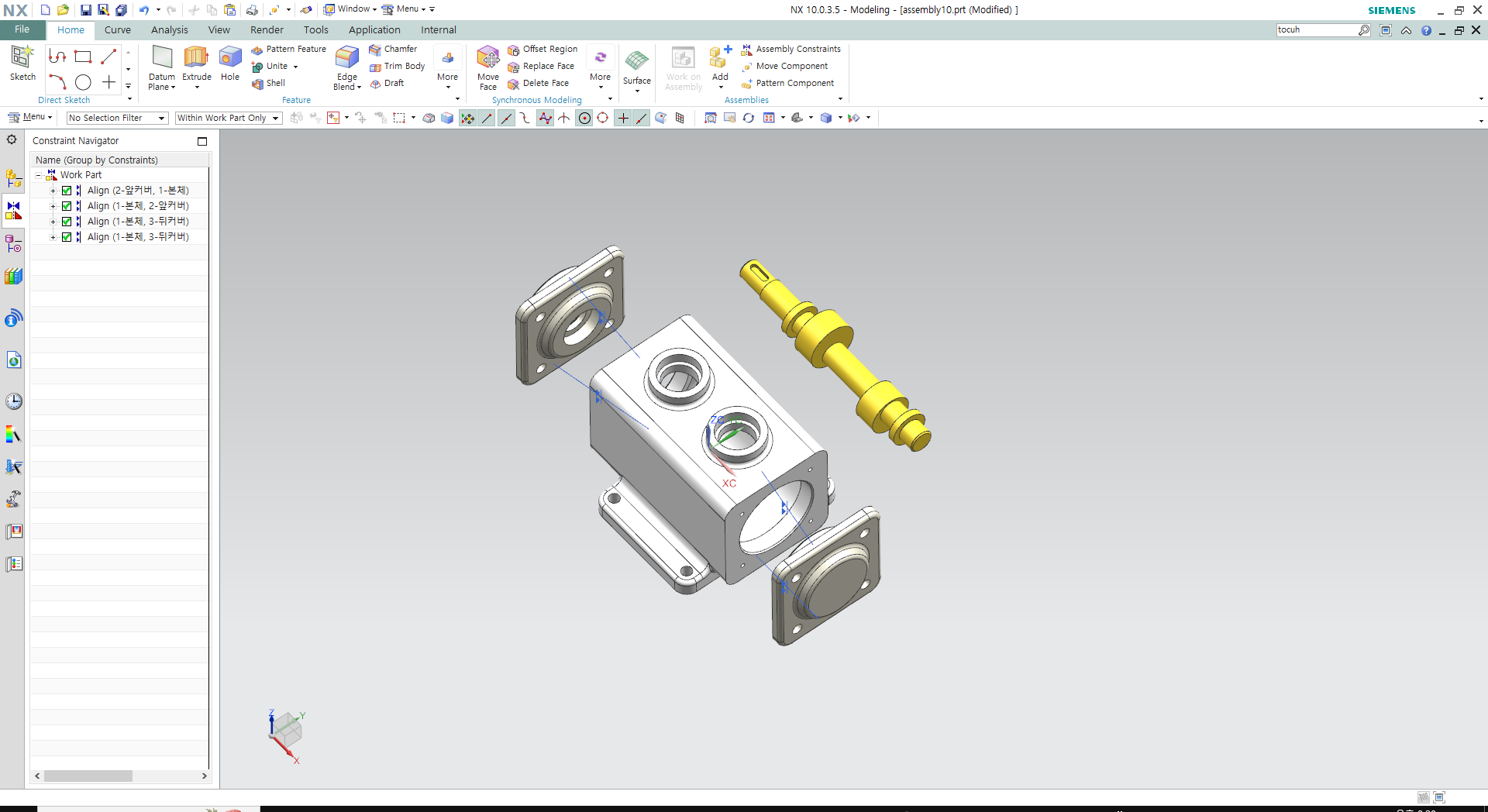Viewport: 1488px width, 812px height.
Task: Uncheck the last Align (1-본체, 3-뒤커버) constraint
Action: (x=67, y=237)
